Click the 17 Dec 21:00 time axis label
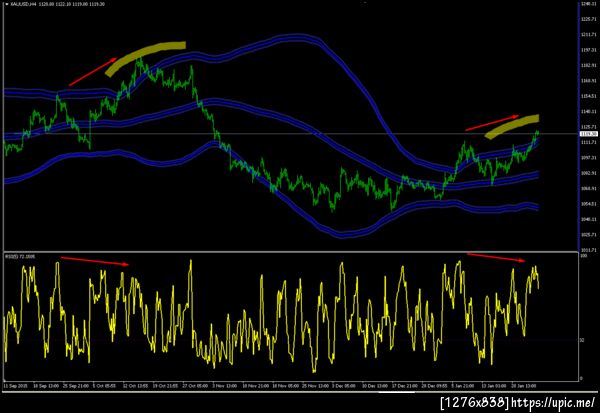Image resolution: width=600 pixels, height=413 pixels. coord(404,386)
